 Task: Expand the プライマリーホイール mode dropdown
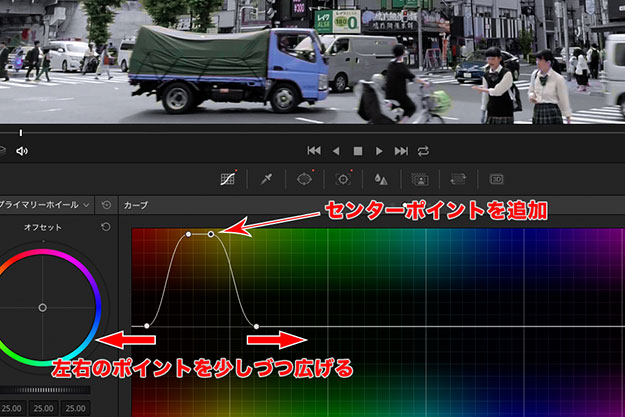[x=86, y=204]
